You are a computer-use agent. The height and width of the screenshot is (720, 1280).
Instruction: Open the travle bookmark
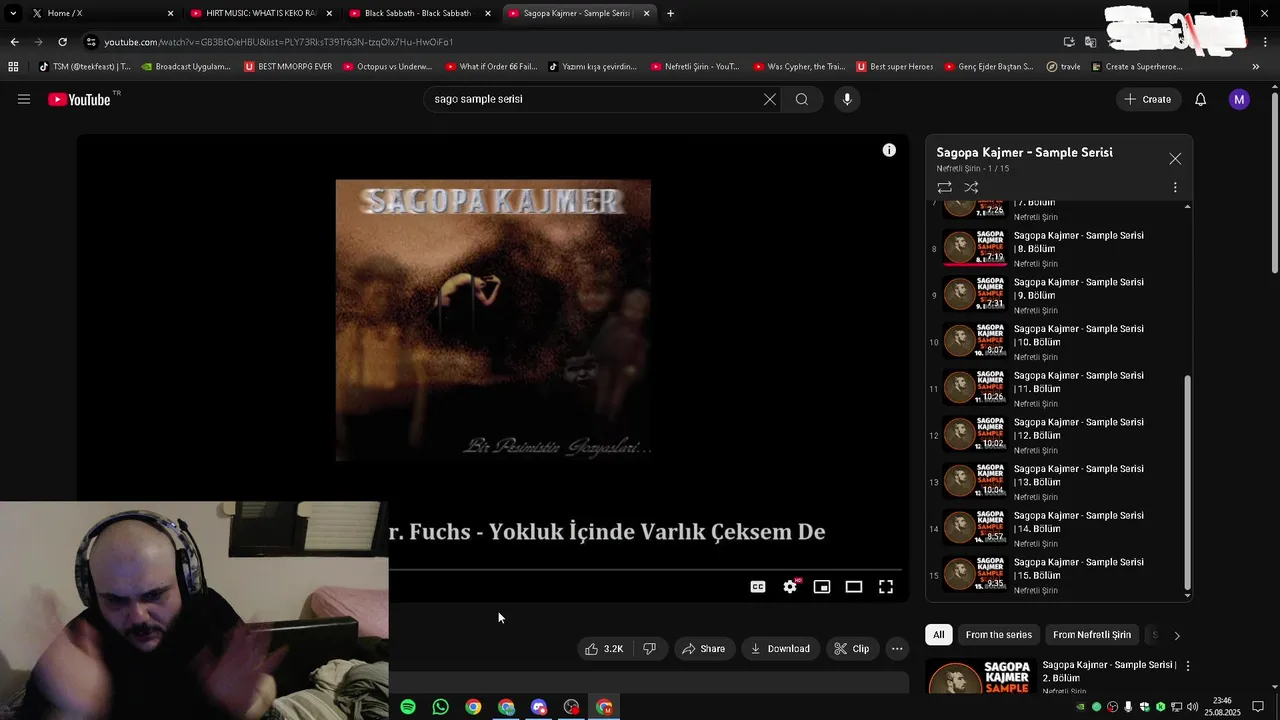point(1064,67)
